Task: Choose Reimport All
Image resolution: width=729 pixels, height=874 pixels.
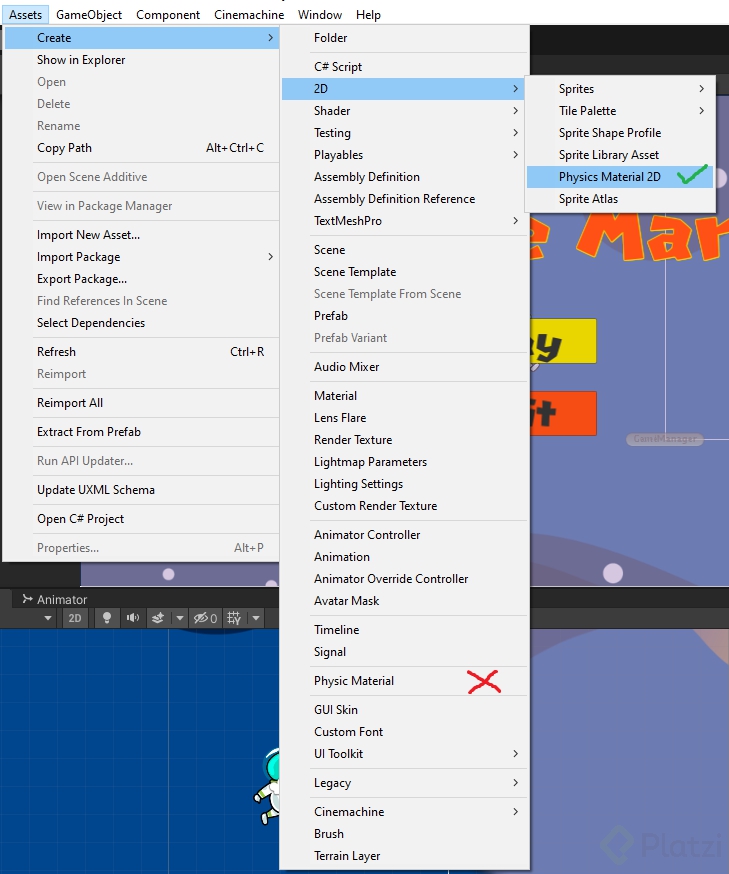Action: tap(142, 403)
